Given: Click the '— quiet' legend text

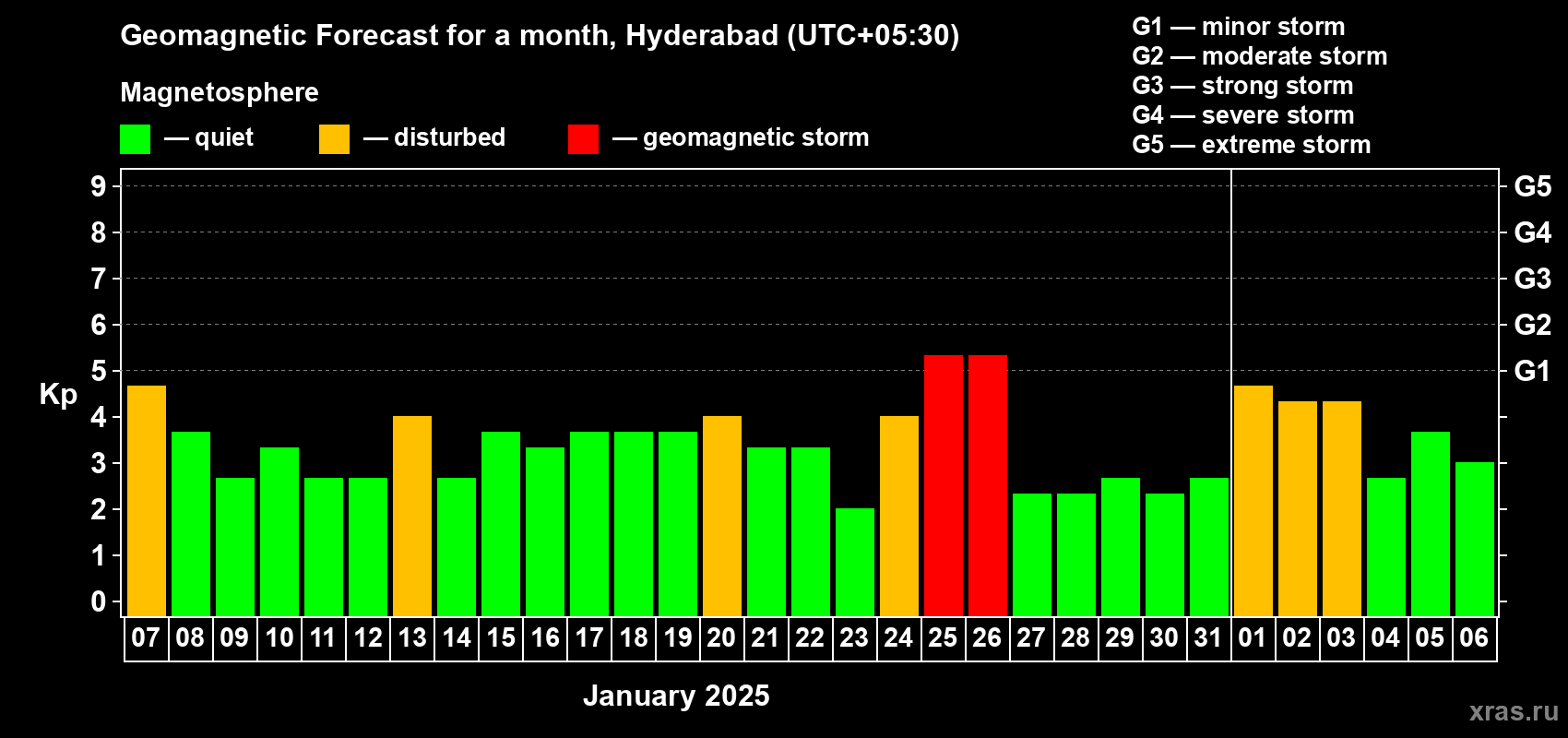Looking at the screenshot, I should (x=208, y=137).
